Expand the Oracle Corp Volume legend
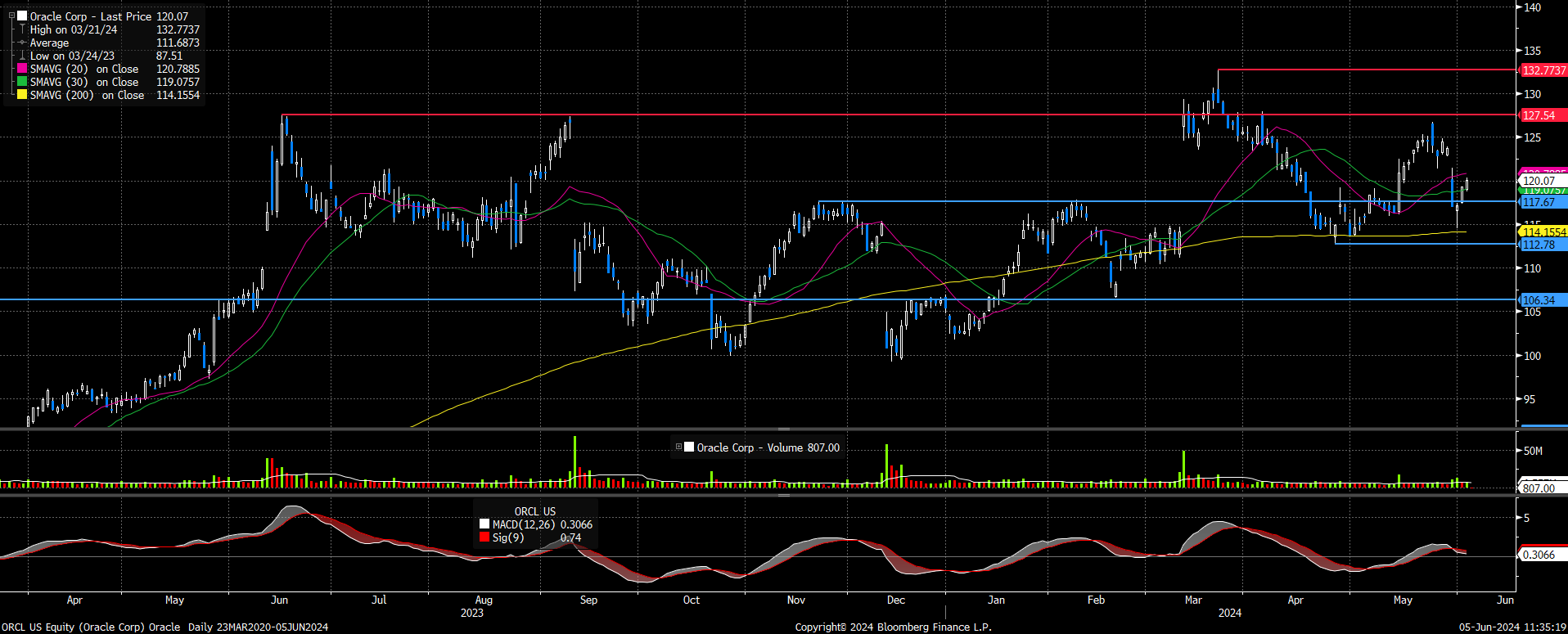This screenshot has width=1568, height=634. click(x=678, y=447)
